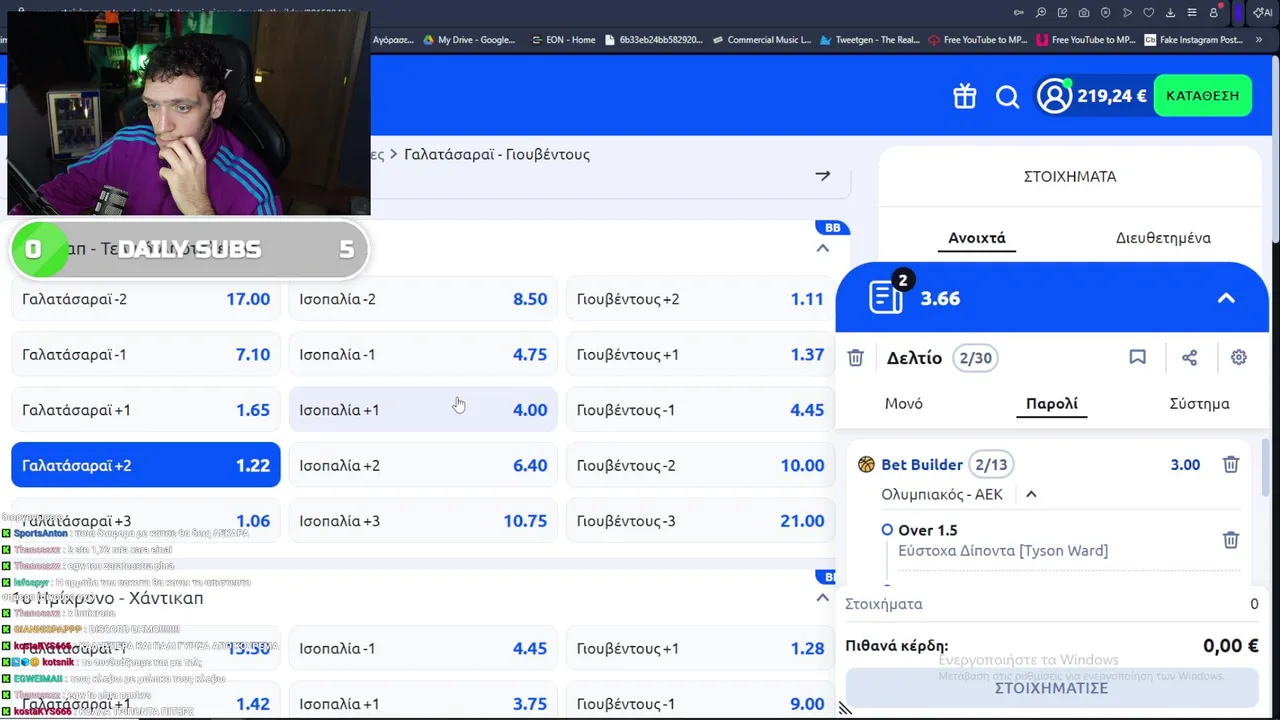1280x720 pixels.
Task: Select Ισοπαλία +1 at 4.00
Action: (x=423, y=410)
